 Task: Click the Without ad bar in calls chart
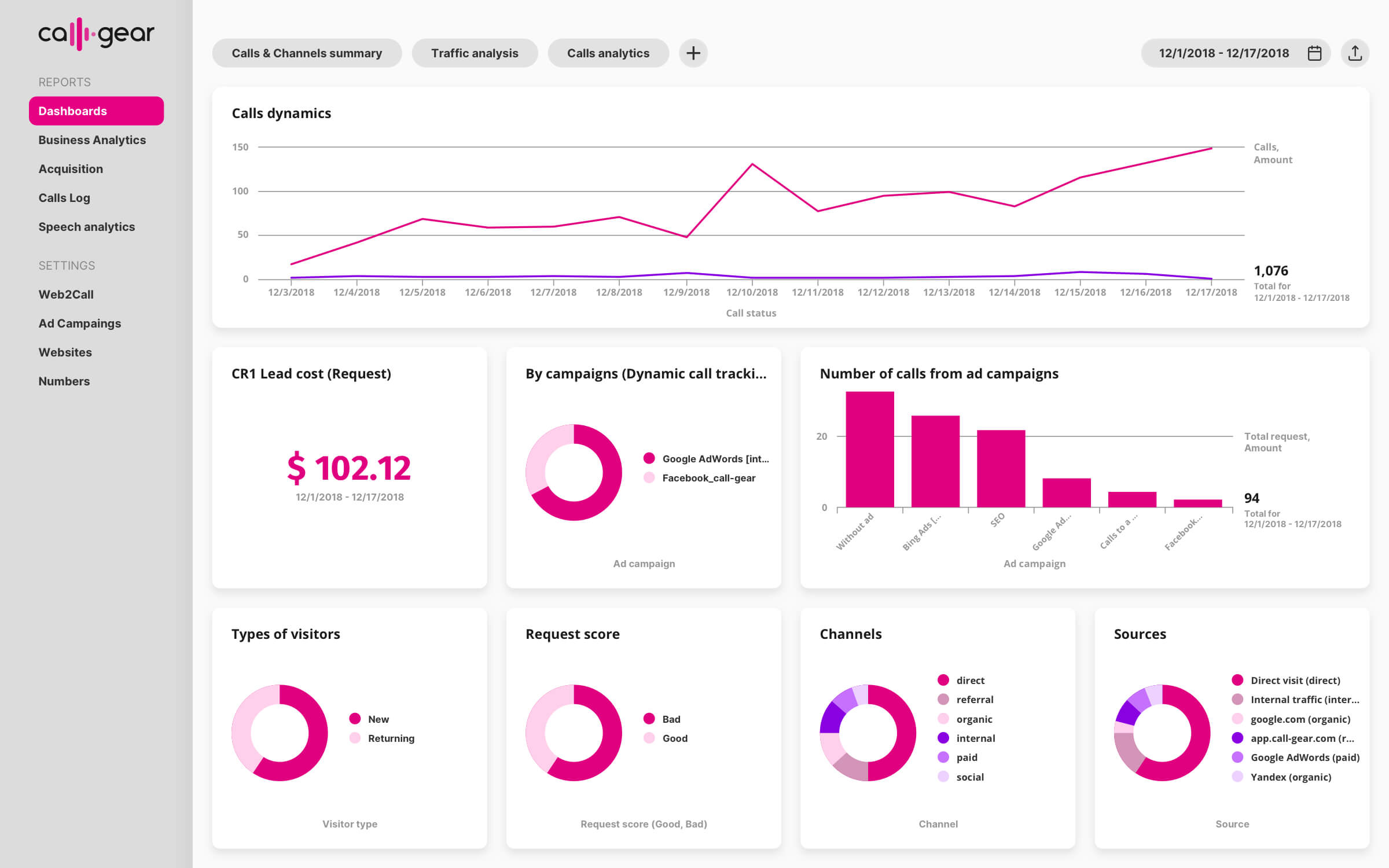coord(870,448)
